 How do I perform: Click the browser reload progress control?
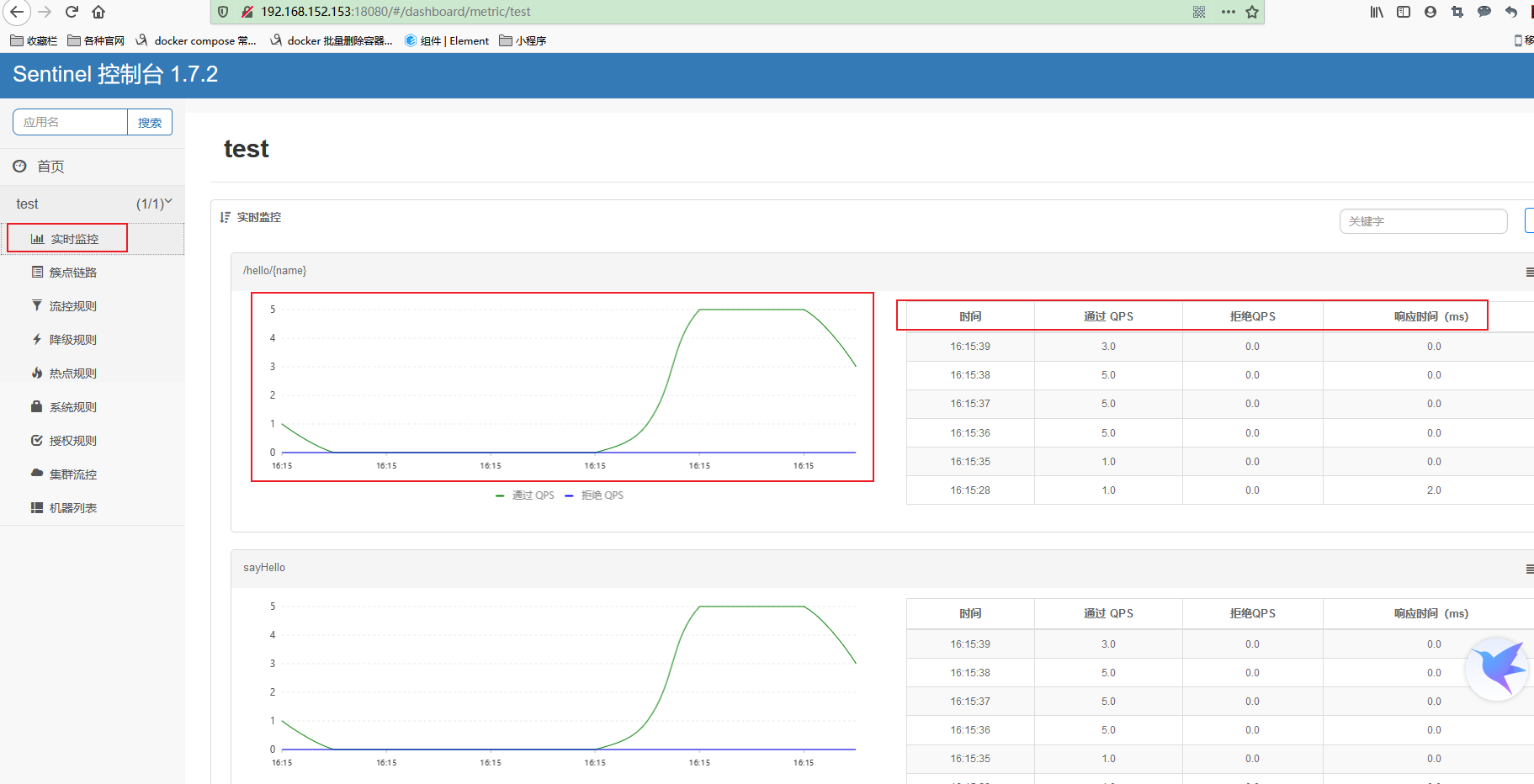point(71,12)
